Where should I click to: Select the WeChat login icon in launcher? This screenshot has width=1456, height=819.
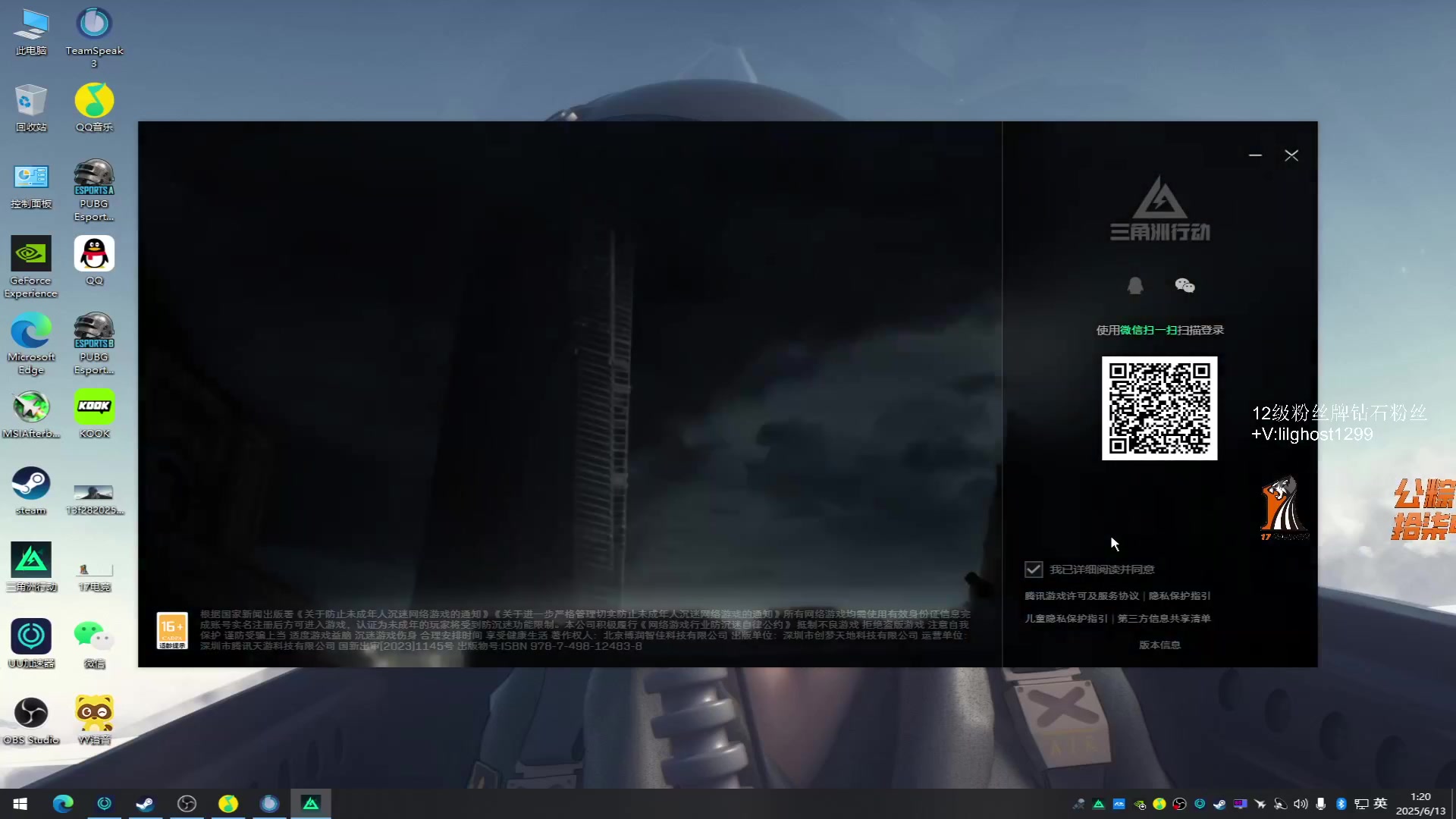pos(1185,285)
